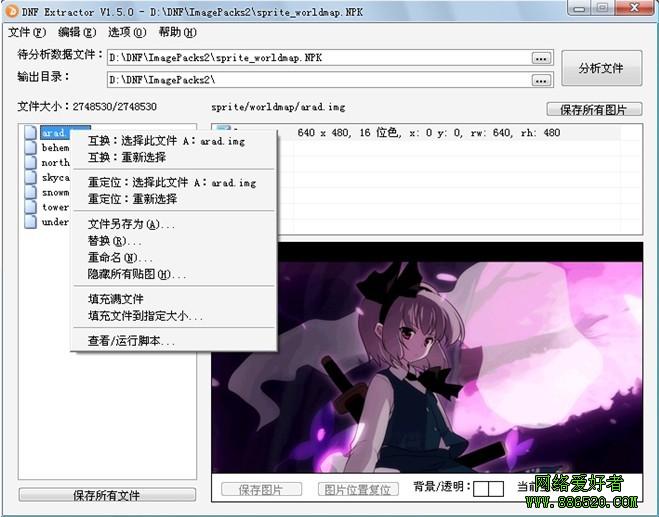Select the under file entry

tap(55, 222)
